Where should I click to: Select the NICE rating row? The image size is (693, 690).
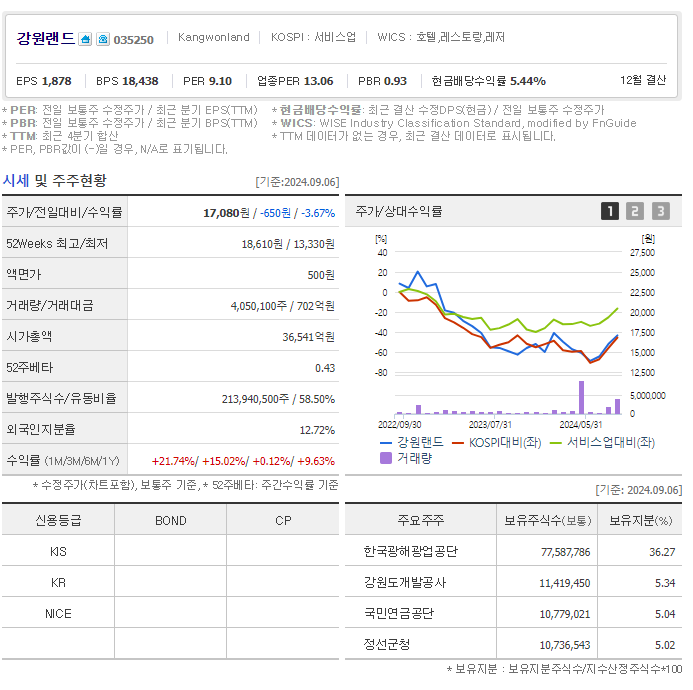pyautogui.click(x=171, y=613)
